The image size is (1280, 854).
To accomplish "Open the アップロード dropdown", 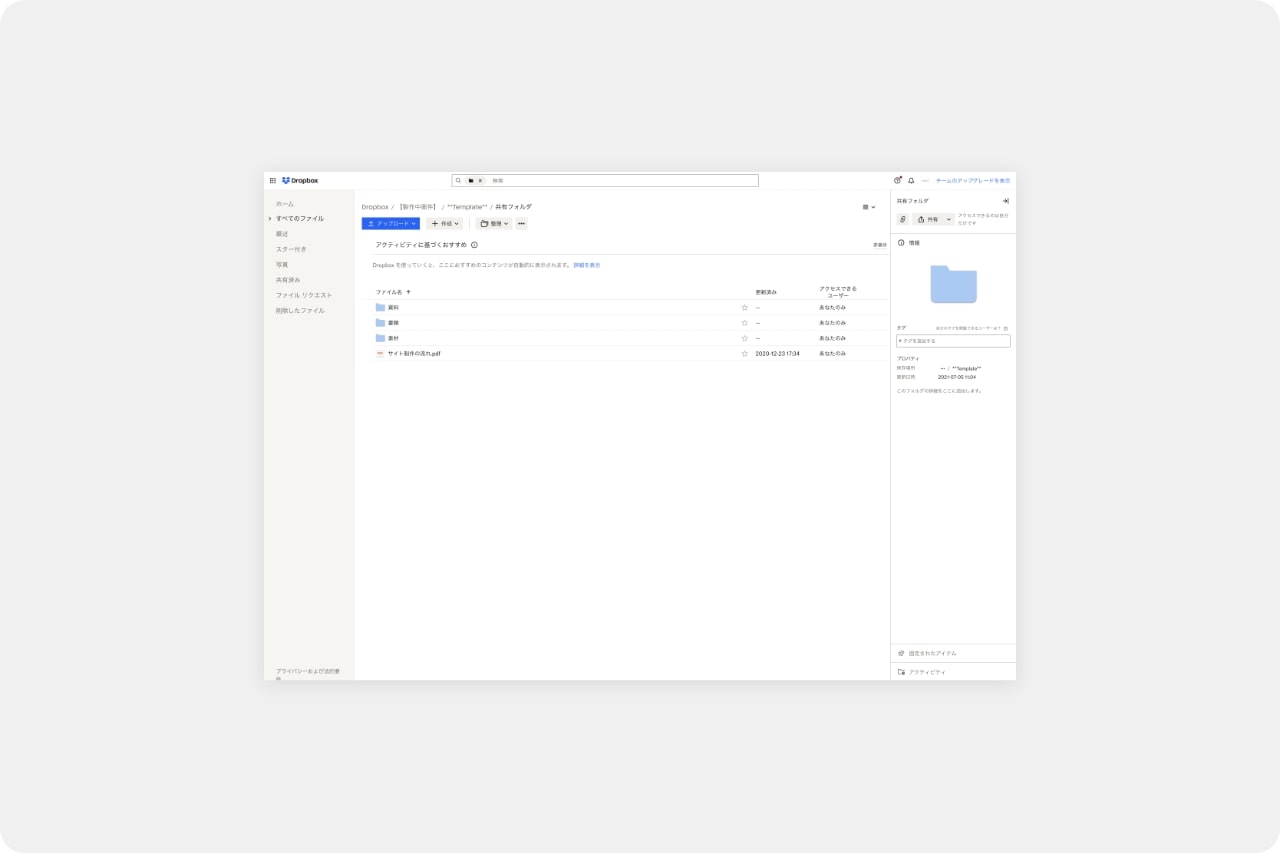I will (392, 223).
